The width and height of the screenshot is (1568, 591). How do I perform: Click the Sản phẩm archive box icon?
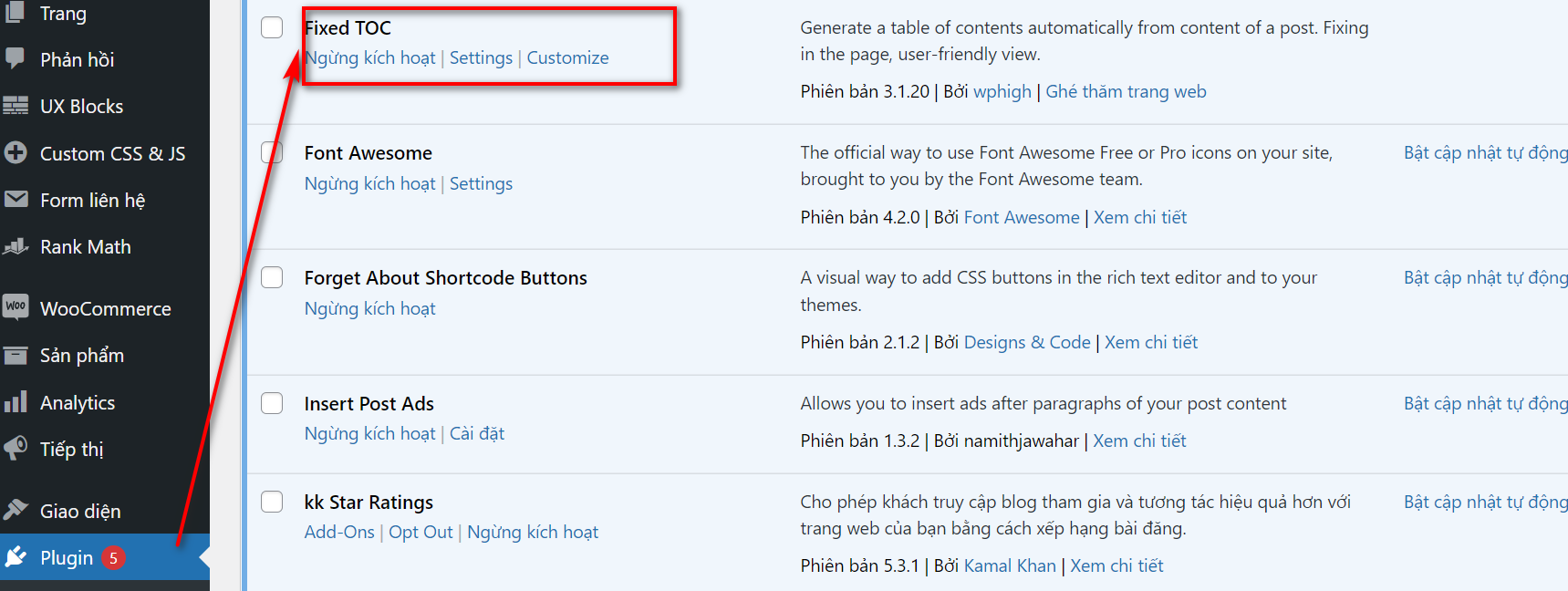[16, 355]
